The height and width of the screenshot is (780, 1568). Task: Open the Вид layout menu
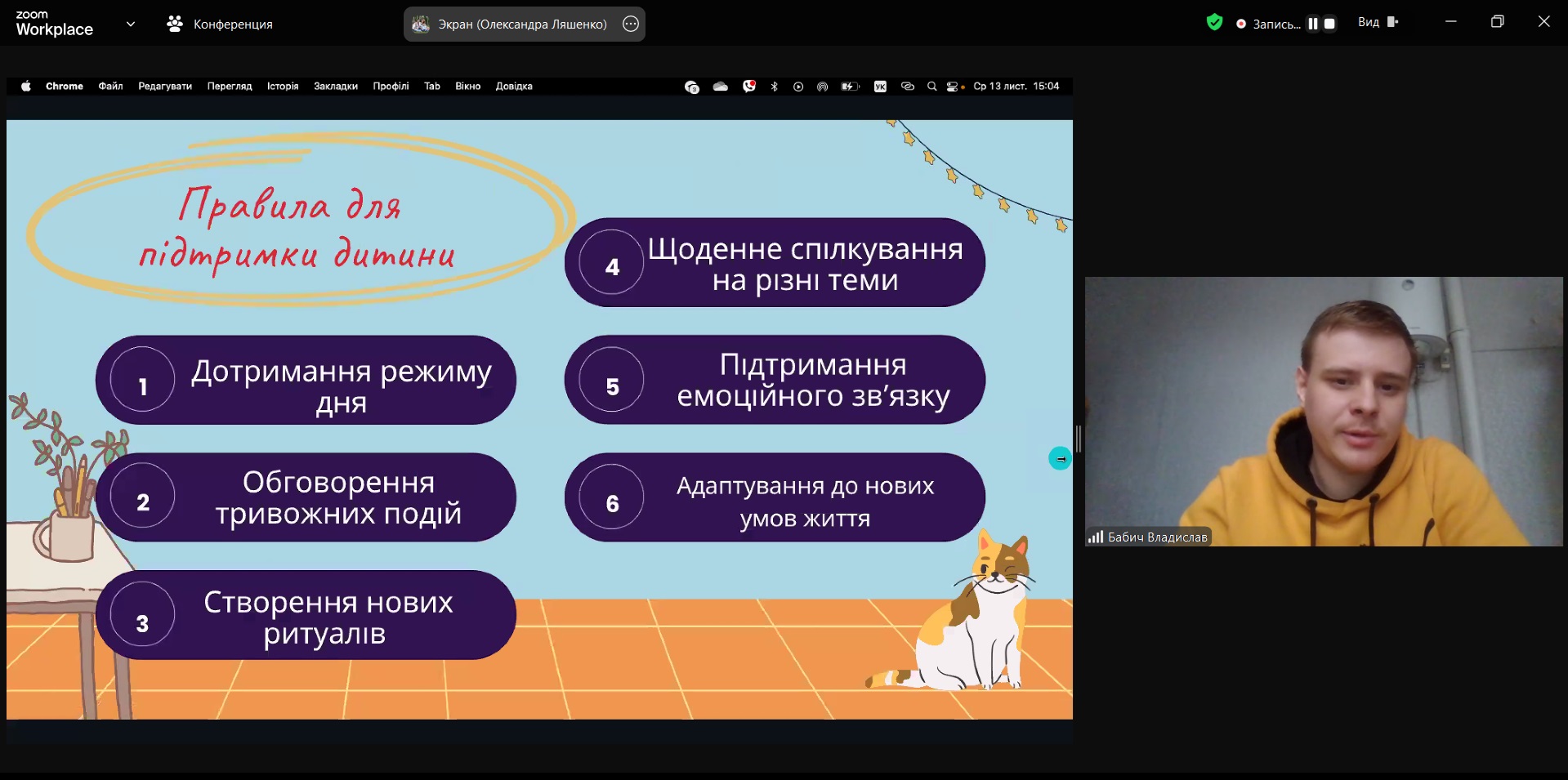tap(1378, 22)
